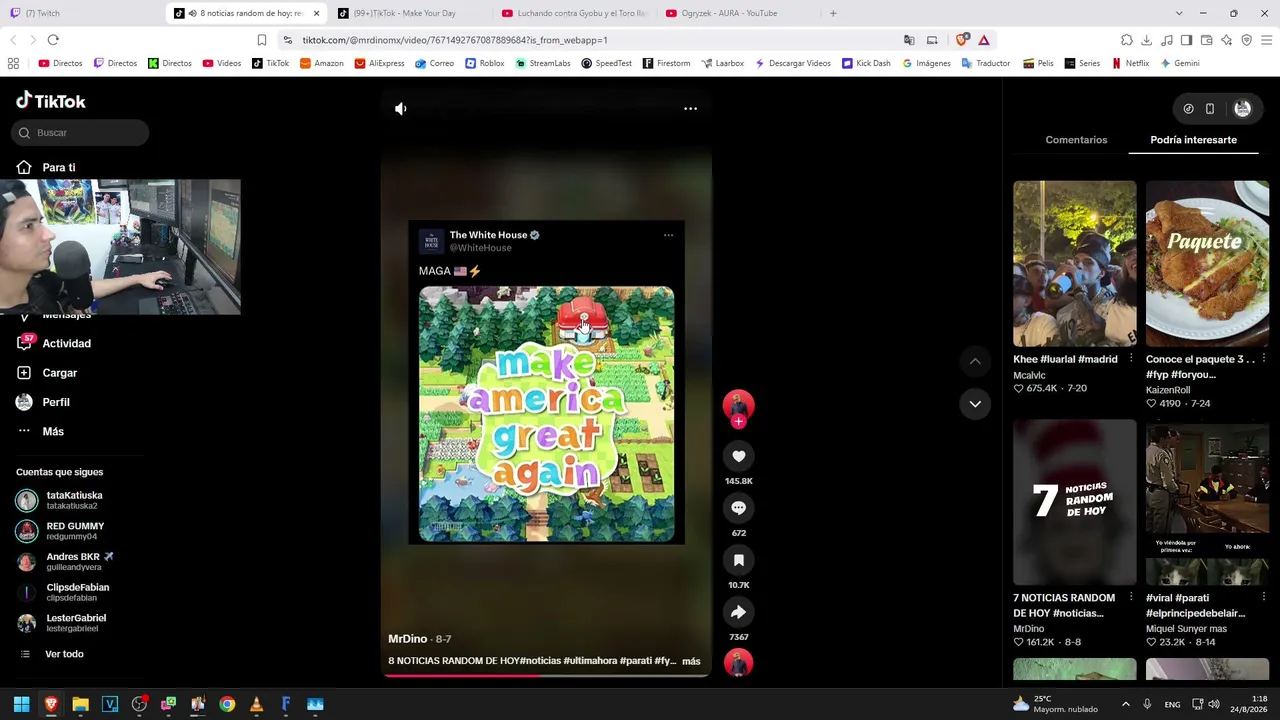Open Actividad notifications
The image size is (1280, 720).
pos(55,344)
